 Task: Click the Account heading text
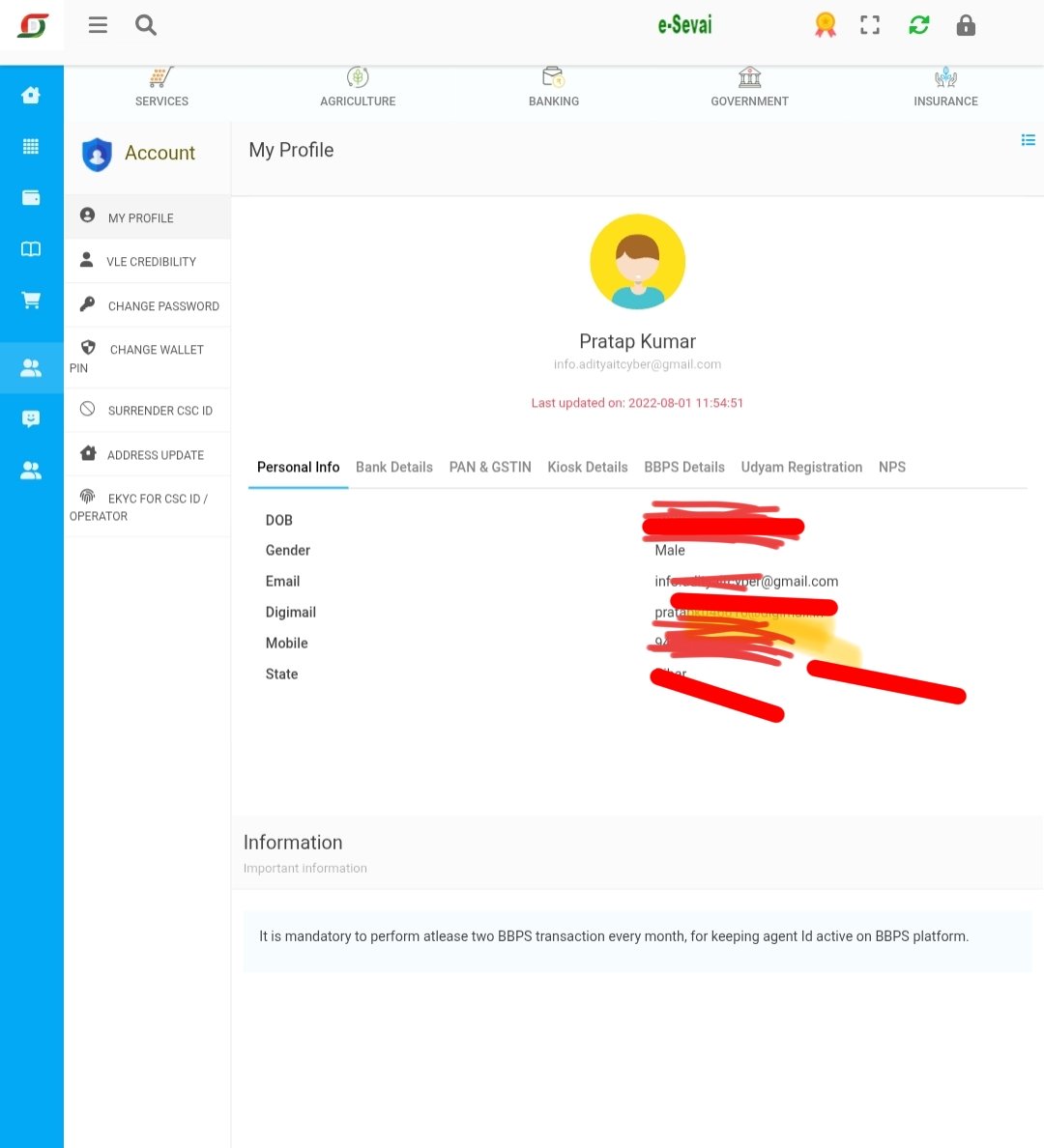click(159, 153)
